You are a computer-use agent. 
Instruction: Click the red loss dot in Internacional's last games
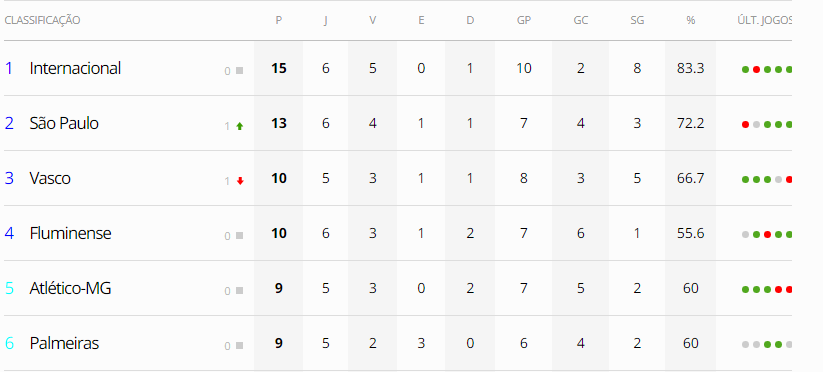pos(756,69)
